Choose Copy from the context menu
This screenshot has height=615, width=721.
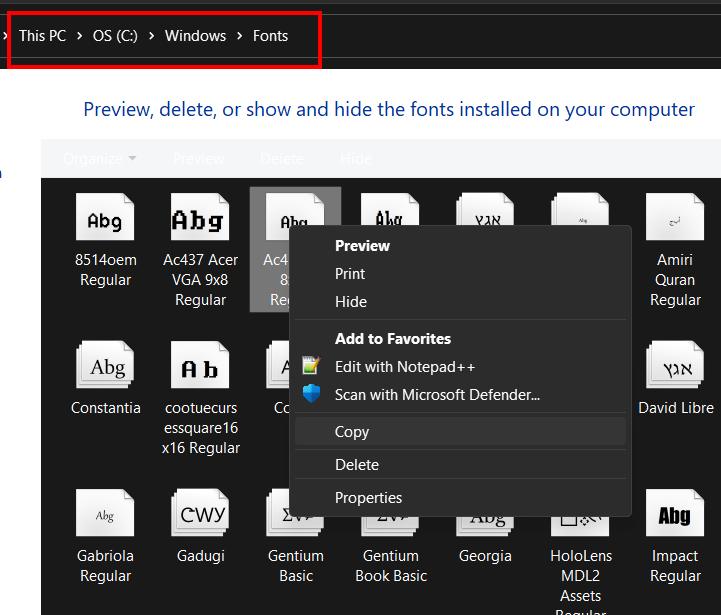tap(352, 432)
